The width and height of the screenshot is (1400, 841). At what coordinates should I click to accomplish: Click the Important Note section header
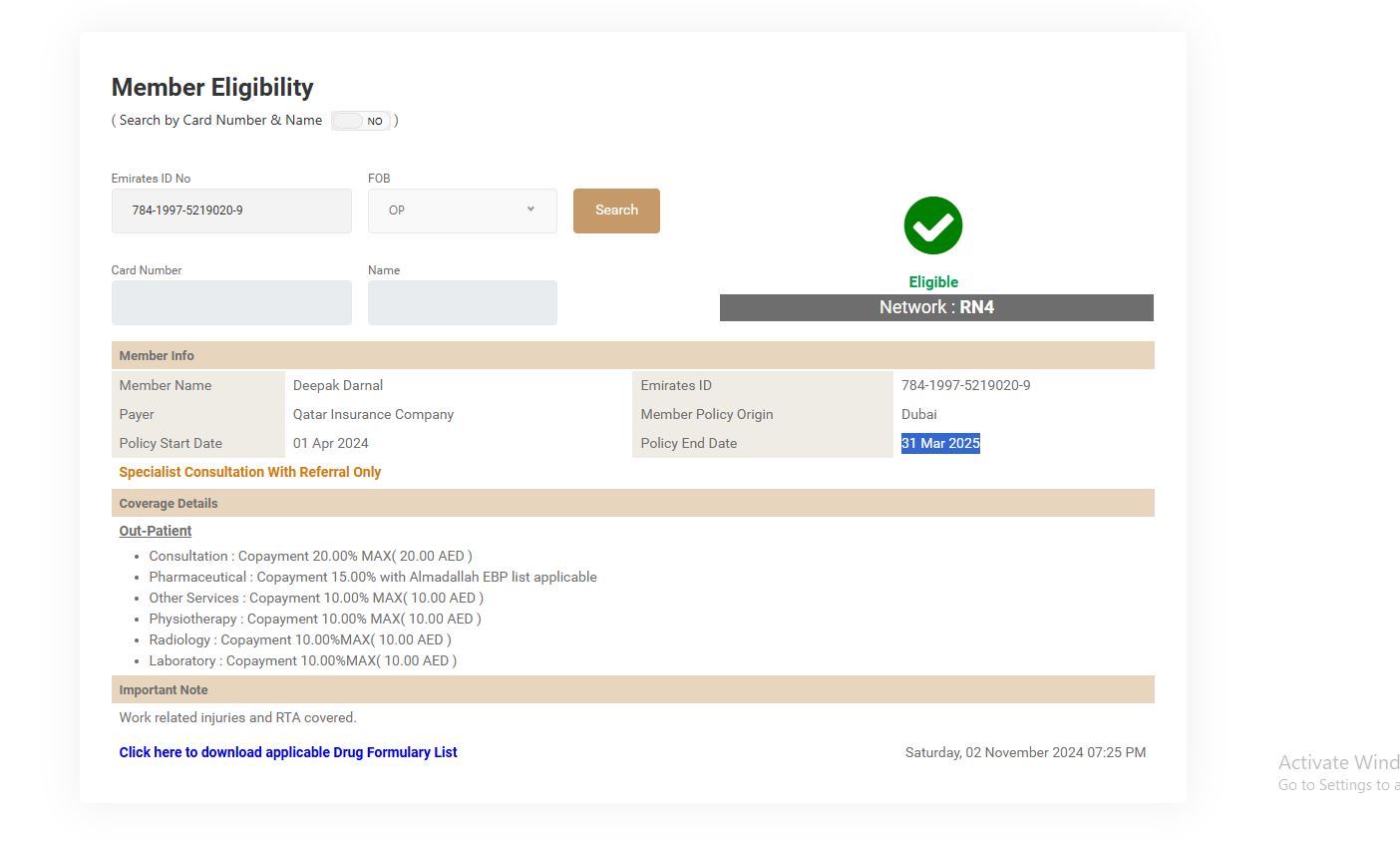(633, 689)
